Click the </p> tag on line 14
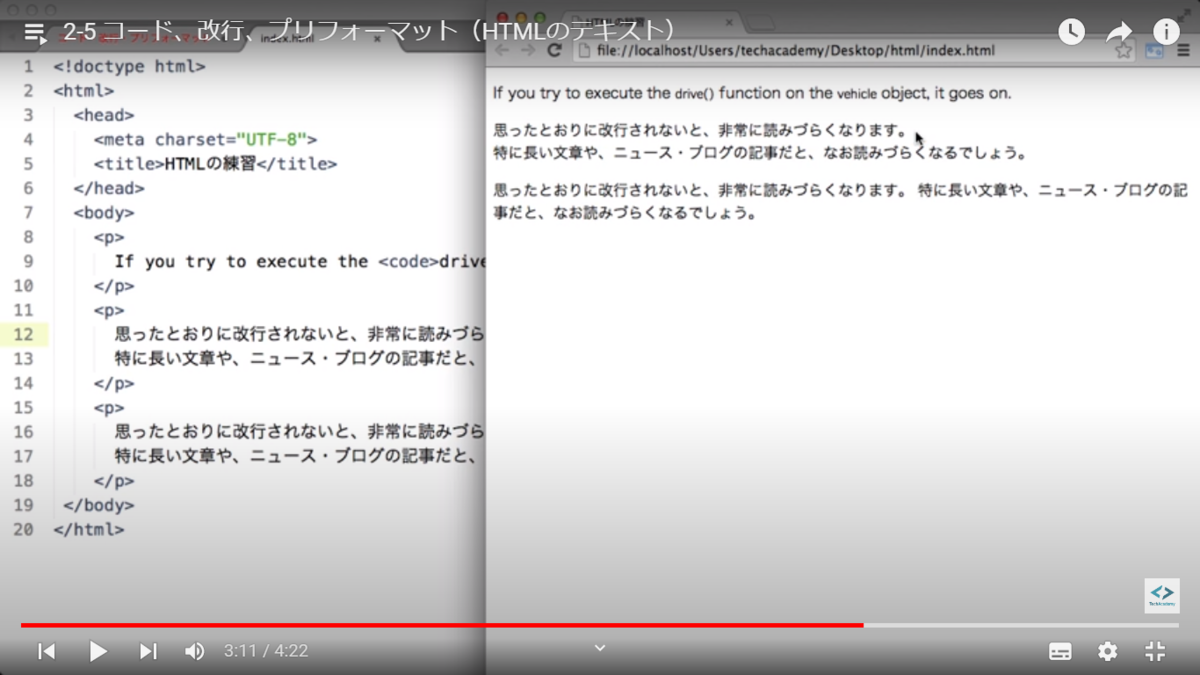This screenshot has height=675, width=1200. coord(114,383)
